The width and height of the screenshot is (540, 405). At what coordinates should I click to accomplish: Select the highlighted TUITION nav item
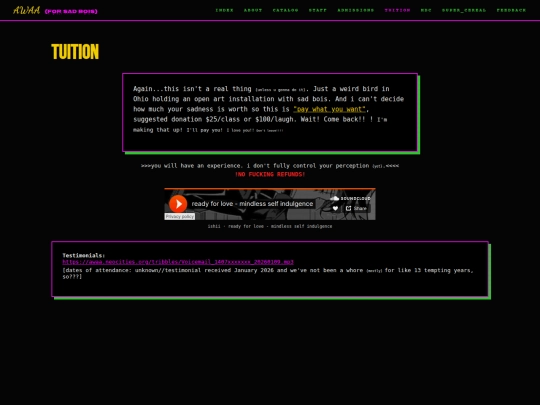(397, 10)
